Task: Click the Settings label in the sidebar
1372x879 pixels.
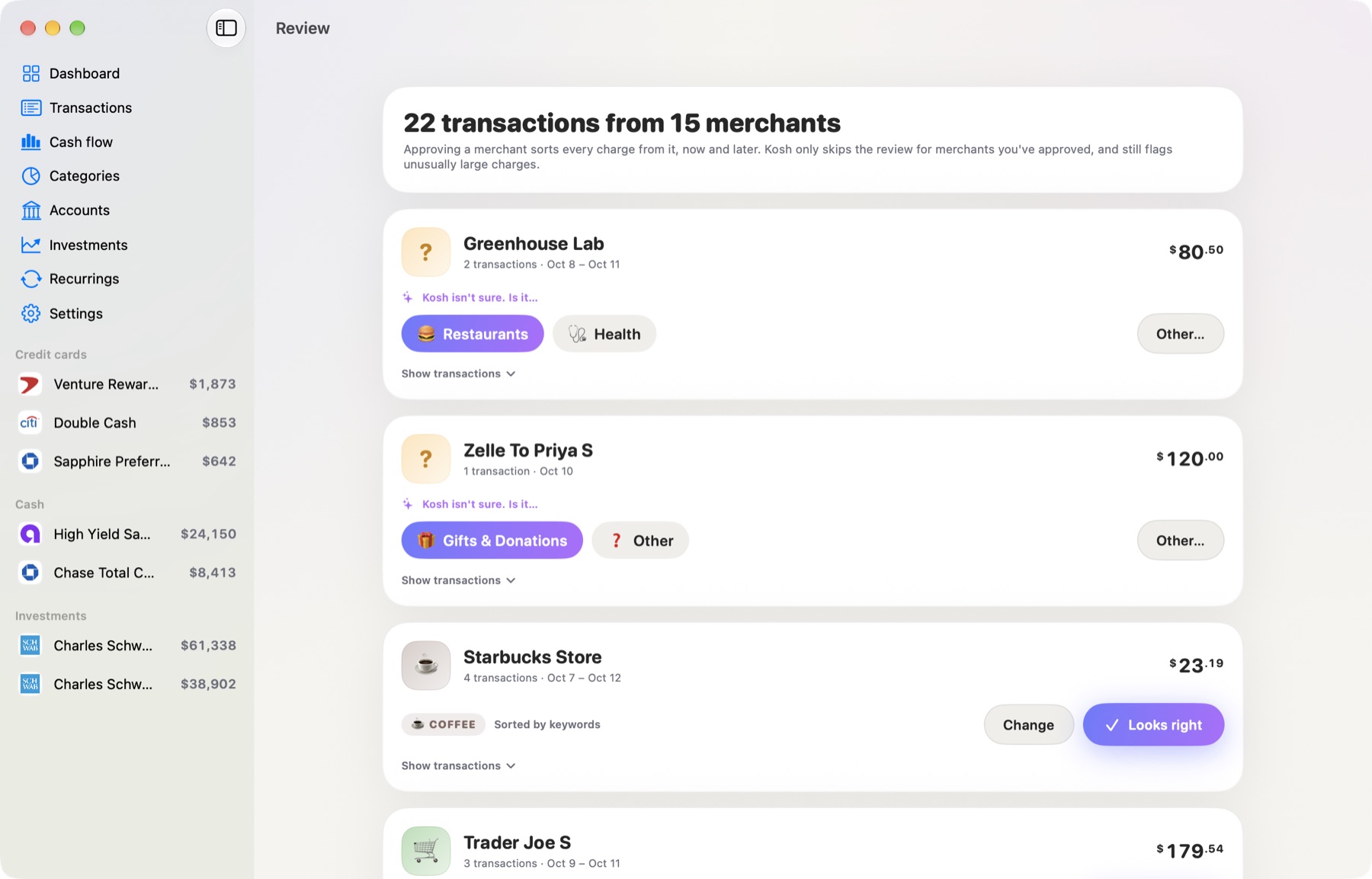Action: (x=76, y=313)
